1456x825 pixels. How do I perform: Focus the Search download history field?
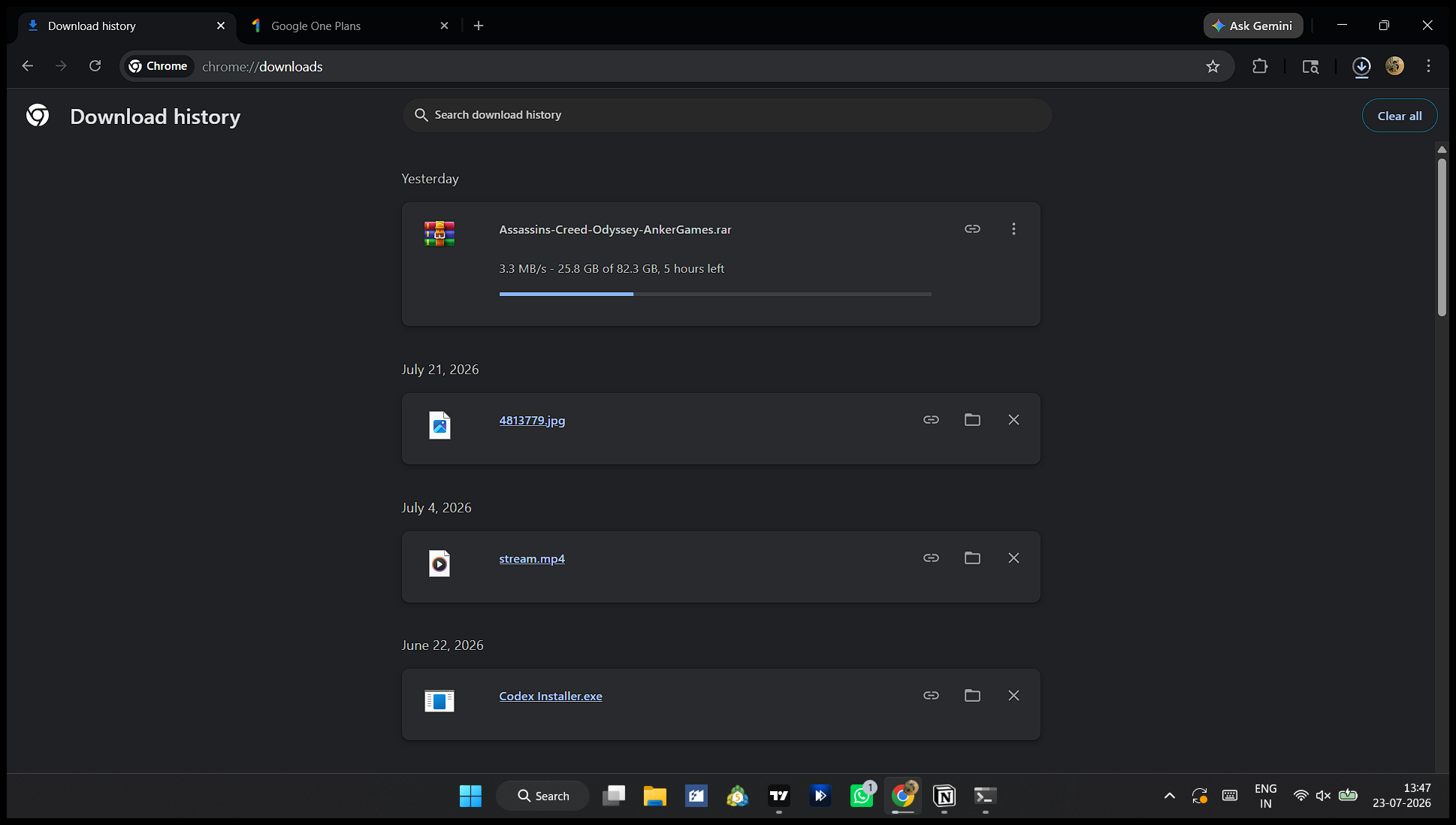(726, 115)
